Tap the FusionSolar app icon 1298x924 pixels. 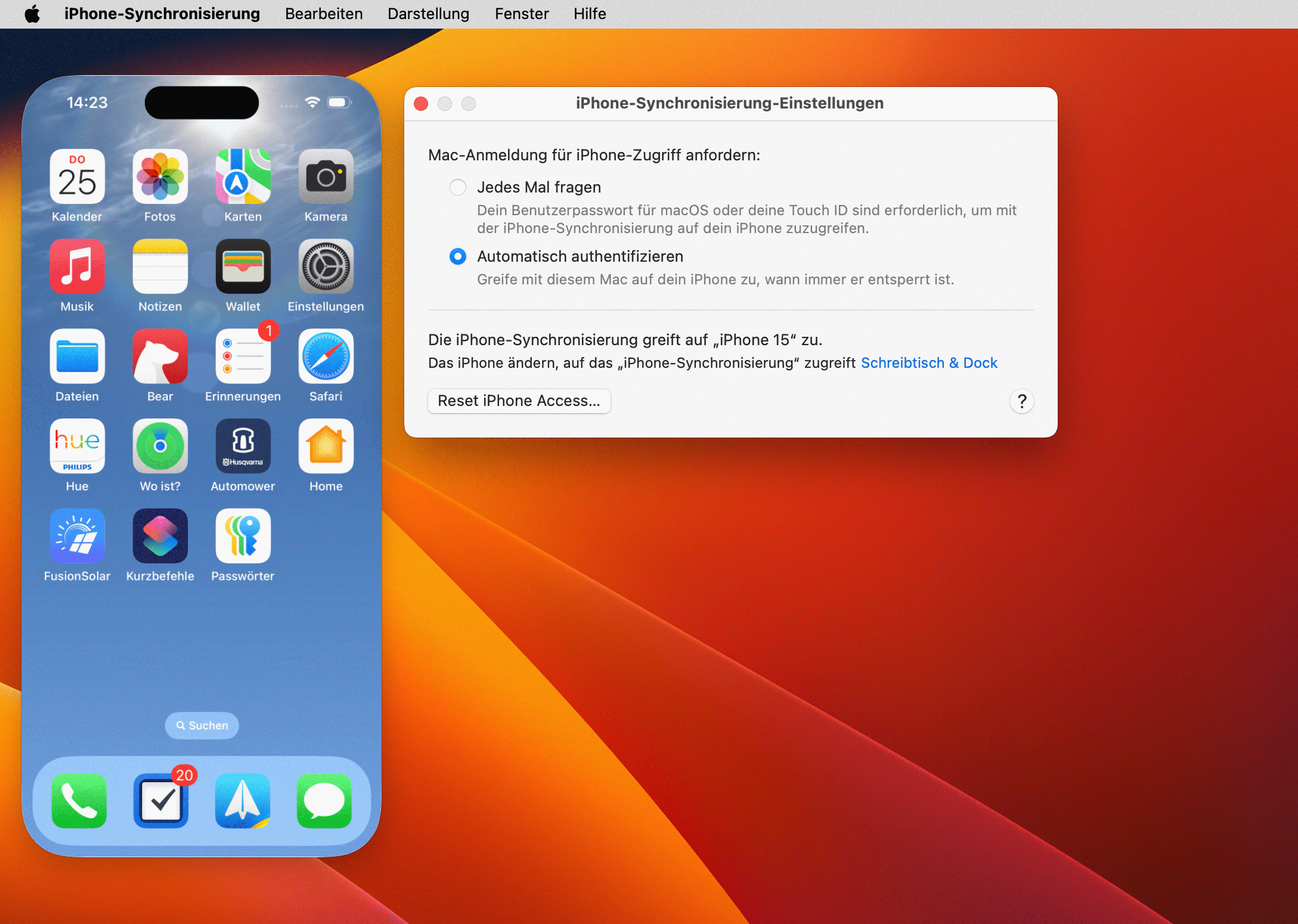click(77, 537)
